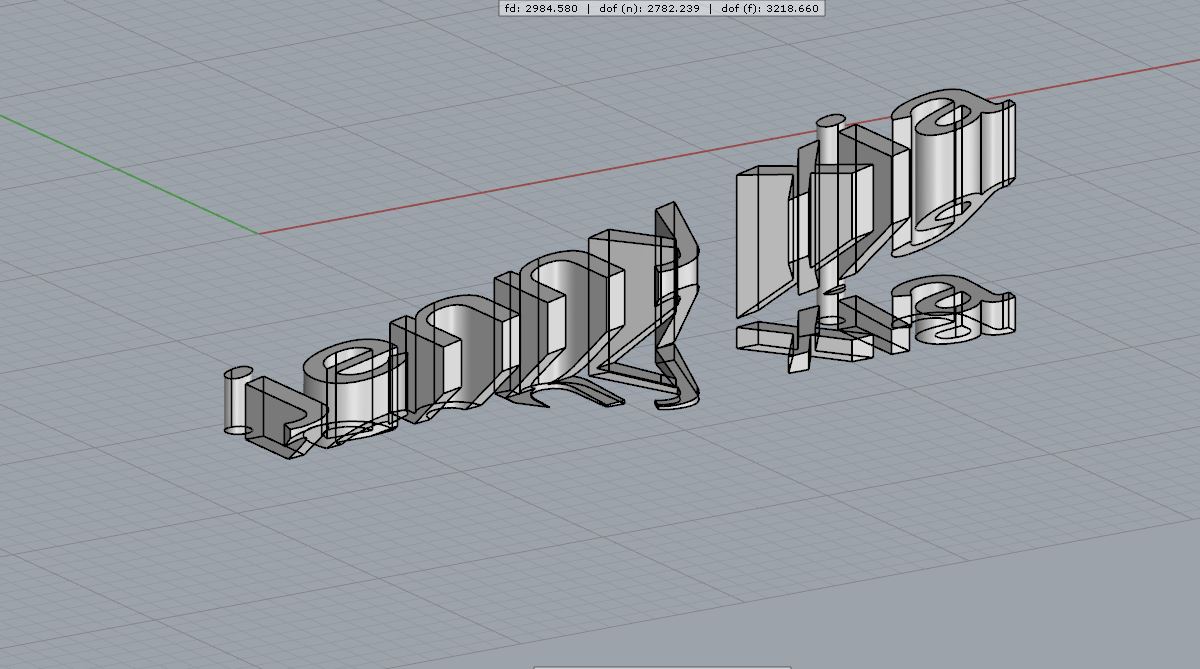Click the origin where red and green axes meet
The height and width of the screenshot is (669, 1200).
(259, 233)
